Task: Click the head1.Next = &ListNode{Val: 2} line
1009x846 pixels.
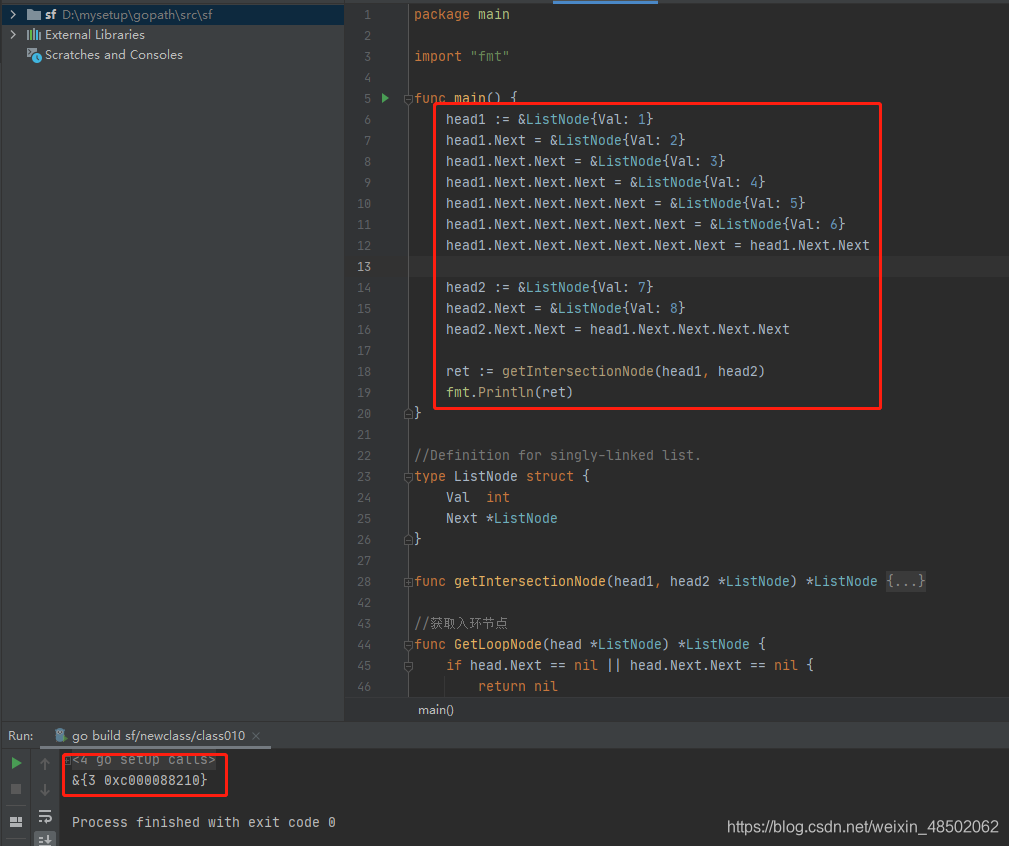Action: click(x=566, y=140)
